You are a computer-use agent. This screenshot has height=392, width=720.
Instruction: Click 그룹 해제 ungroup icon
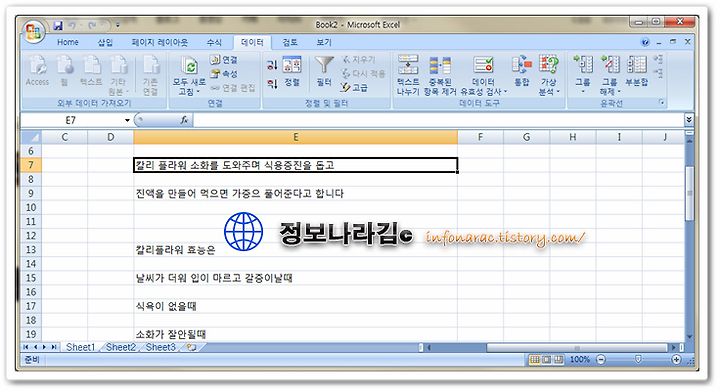(610, 65)
